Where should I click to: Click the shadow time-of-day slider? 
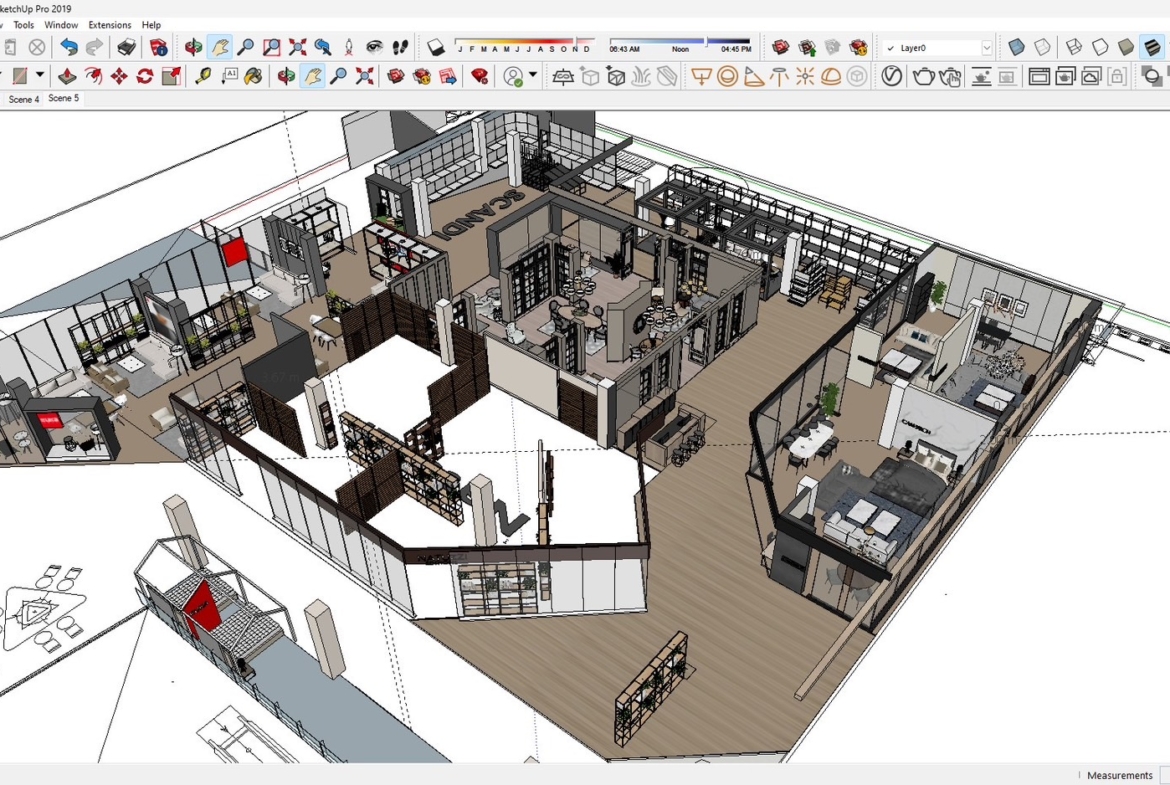pos(679,42)
